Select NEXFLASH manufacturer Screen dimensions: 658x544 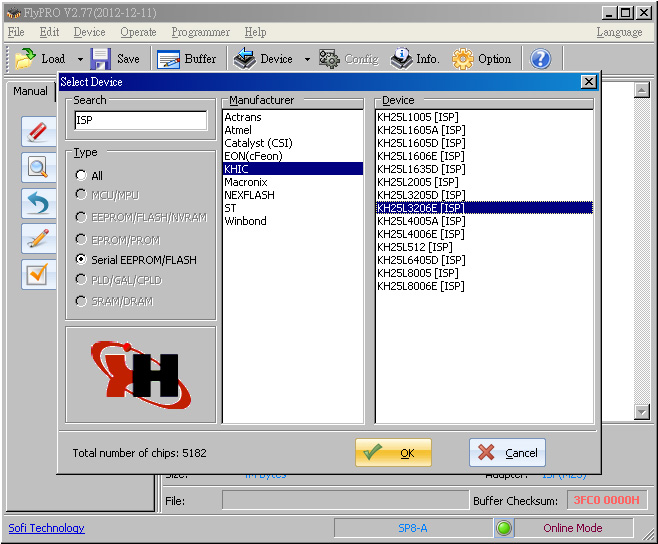tap(293, 195)
